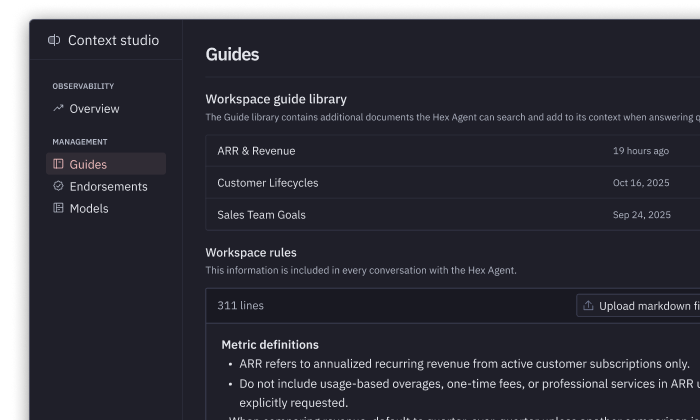Viewport: 700px width, 420px height.
Task: Click the Metric definitions heading in rules editor
Action: (270, 344)
